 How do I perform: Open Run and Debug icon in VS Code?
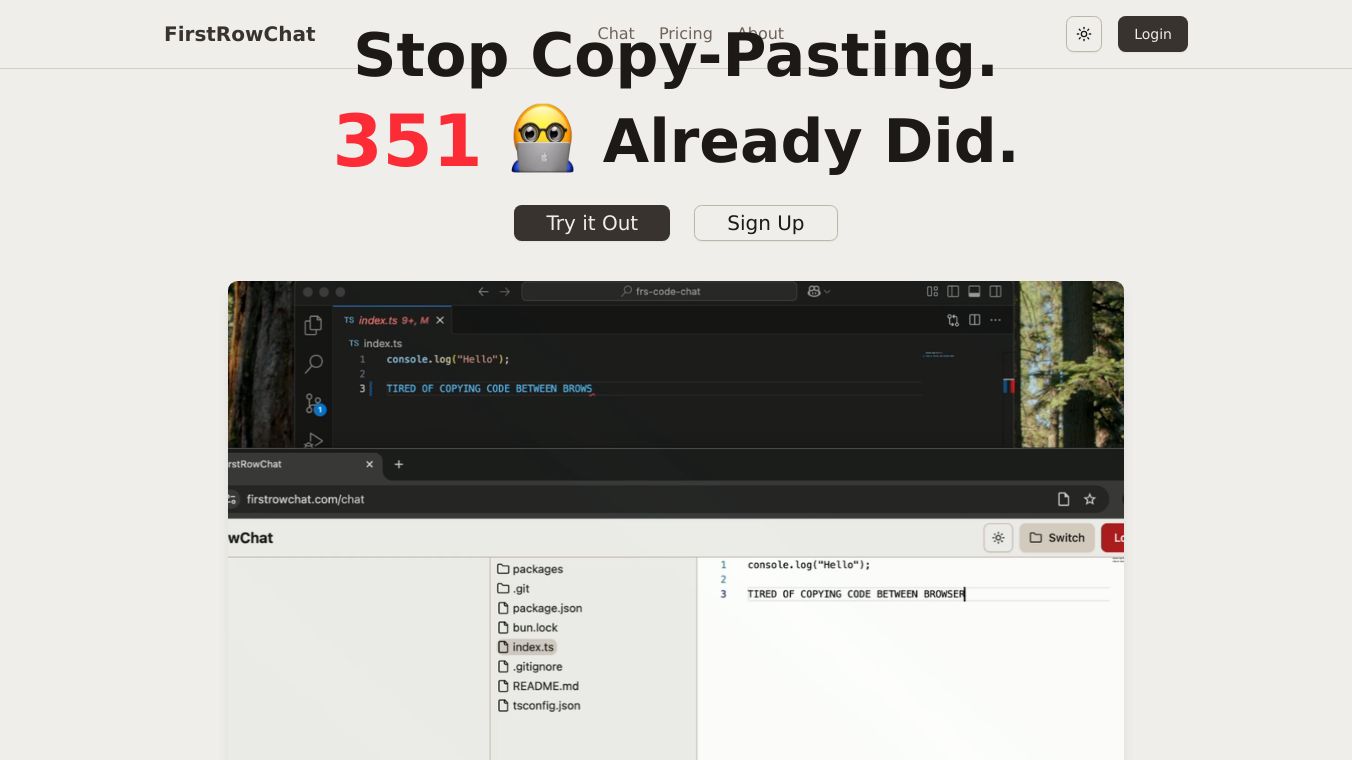click(314, 440)
